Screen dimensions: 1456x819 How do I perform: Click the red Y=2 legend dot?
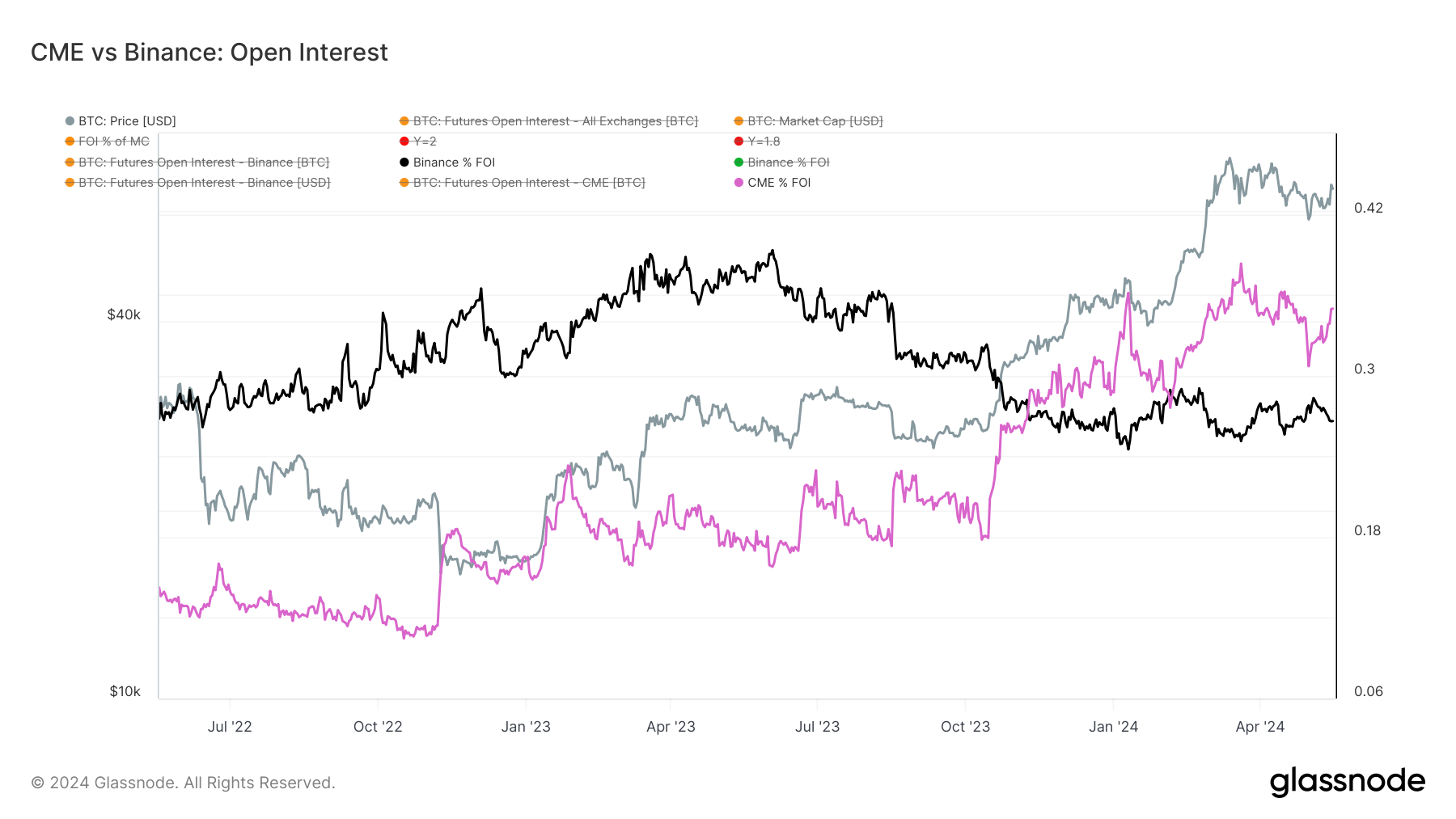tap(404, 141)
